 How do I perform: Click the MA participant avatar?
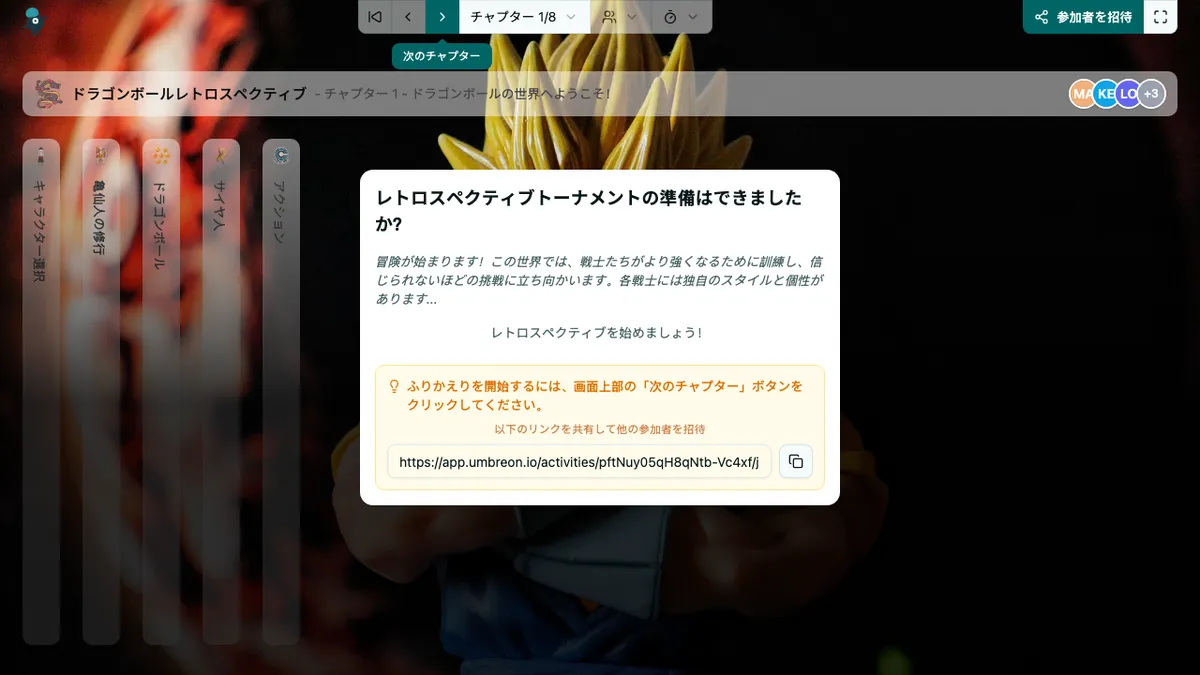tap(1082, 94)
